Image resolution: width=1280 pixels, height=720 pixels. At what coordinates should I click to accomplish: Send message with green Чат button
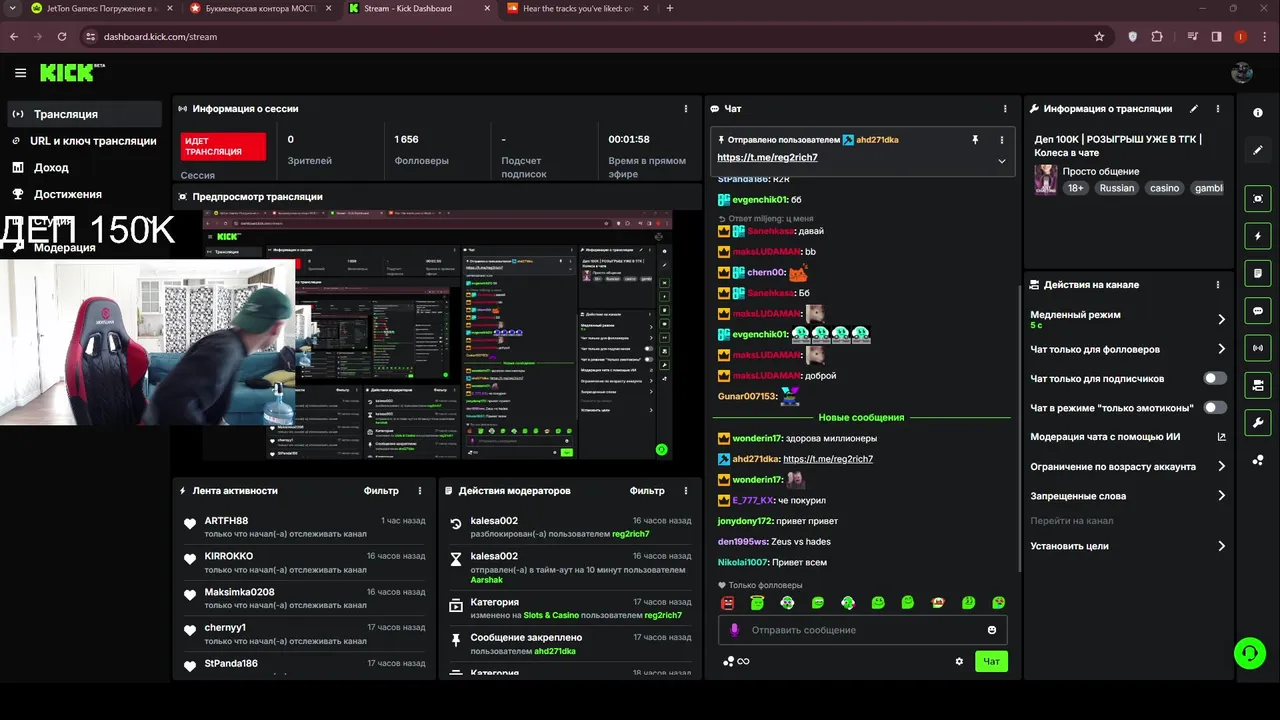(991, 661)
